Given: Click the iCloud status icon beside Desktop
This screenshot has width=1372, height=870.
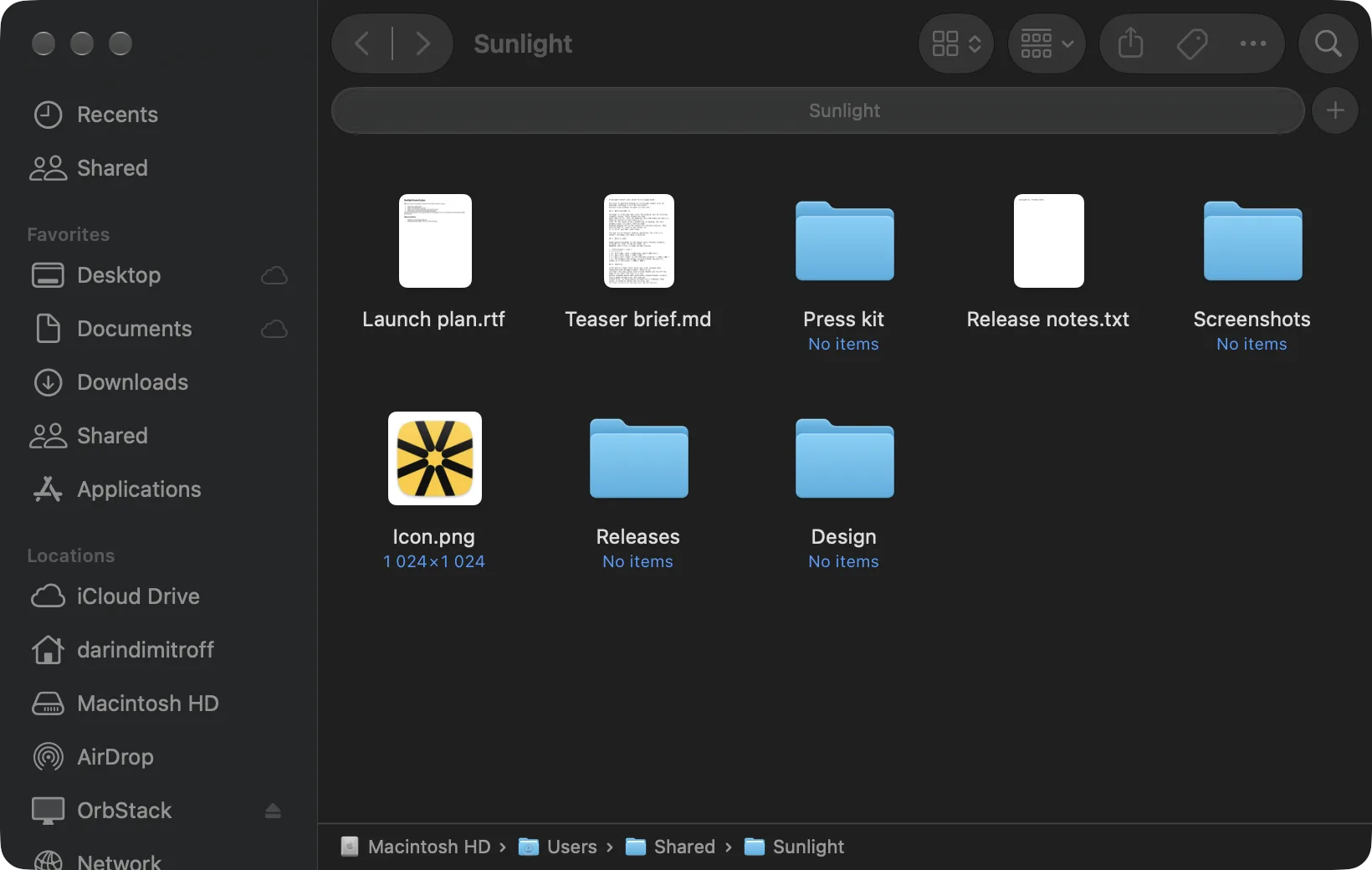Looking at the screenshot, I should pyautogui.click(x=274, y=275).
